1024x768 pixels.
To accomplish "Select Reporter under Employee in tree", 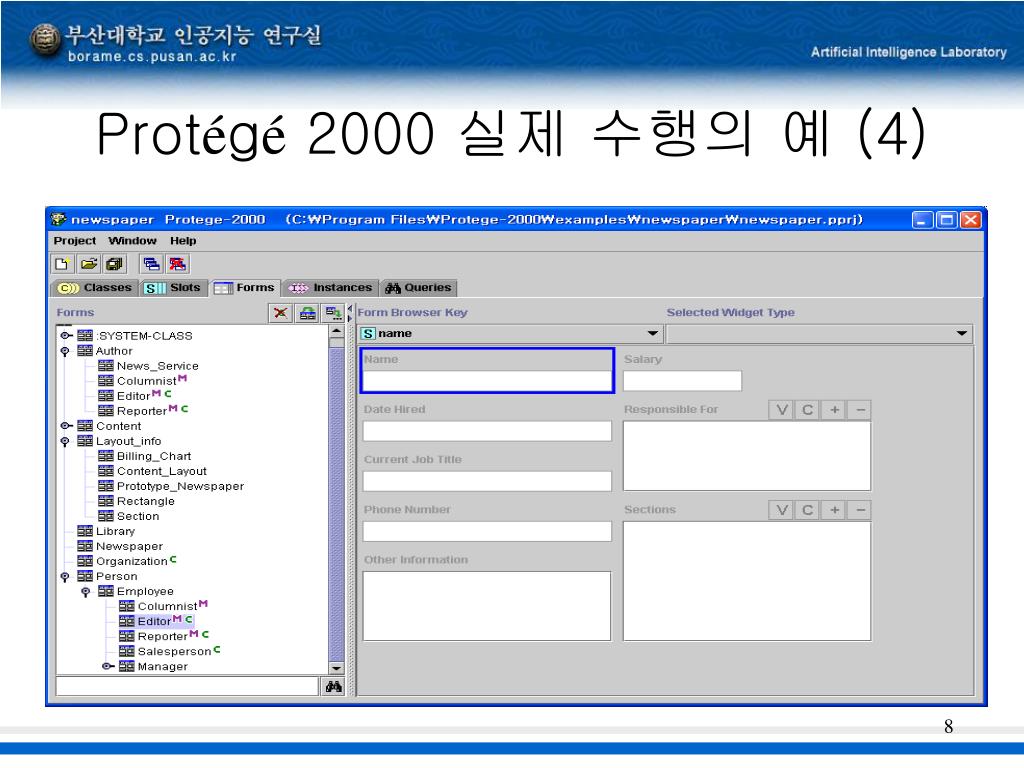I will coord(163,636).
